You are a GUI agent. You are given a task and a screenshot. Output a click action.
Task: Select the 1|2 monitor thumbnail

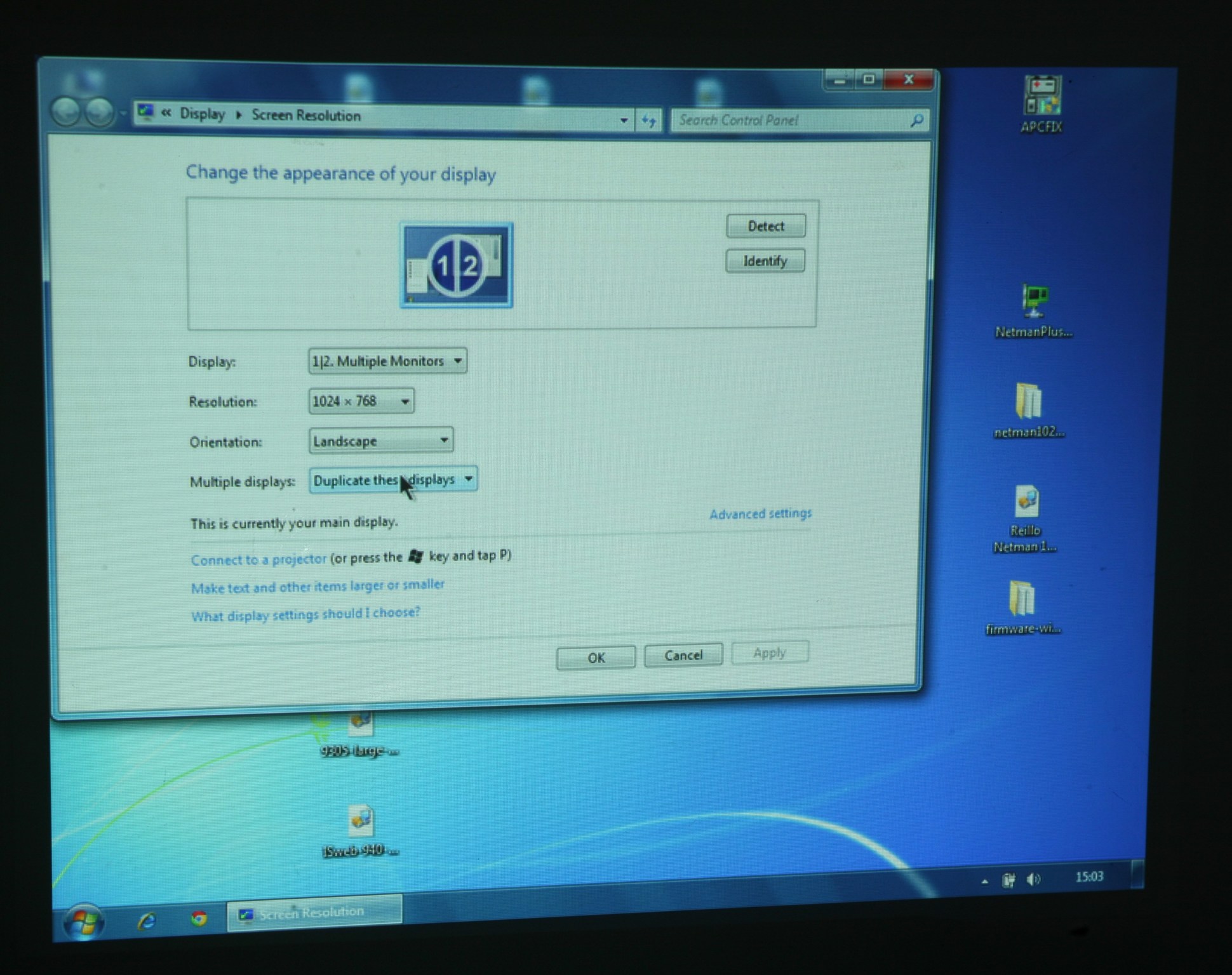click(457, 265)
